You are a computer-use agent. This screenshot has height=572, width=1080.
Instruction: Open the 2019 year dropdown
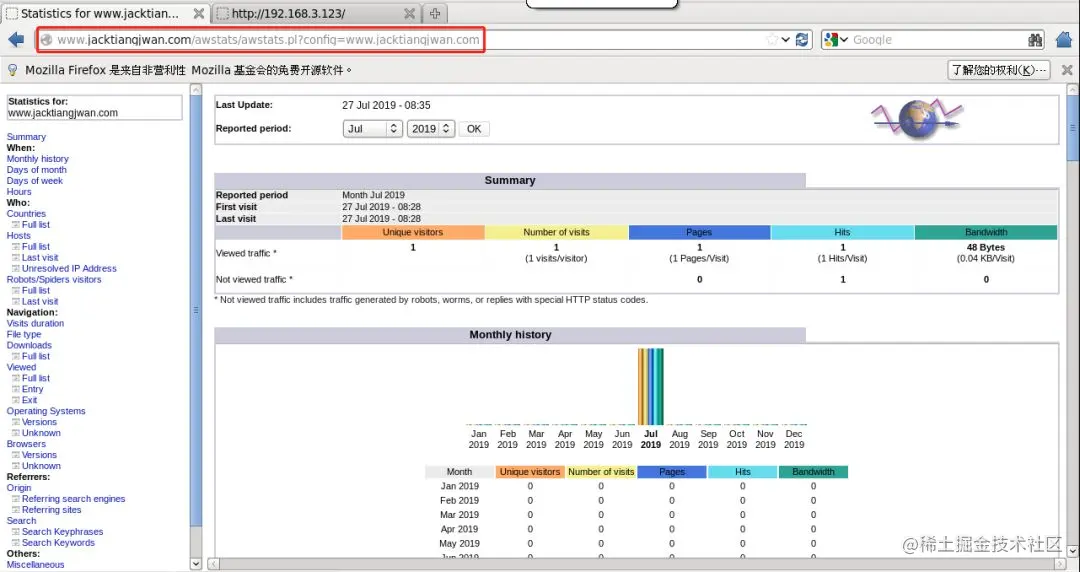(x=430, y=129)
